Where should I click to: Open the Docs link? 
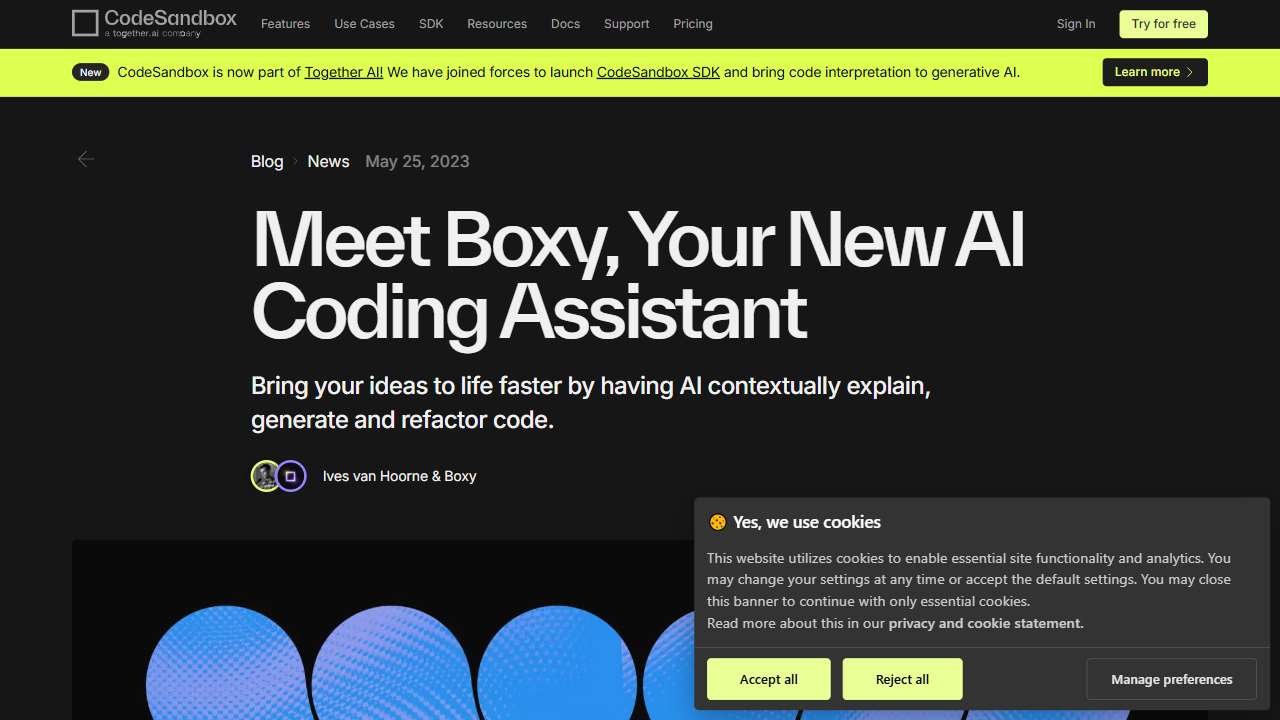point(565,24)
